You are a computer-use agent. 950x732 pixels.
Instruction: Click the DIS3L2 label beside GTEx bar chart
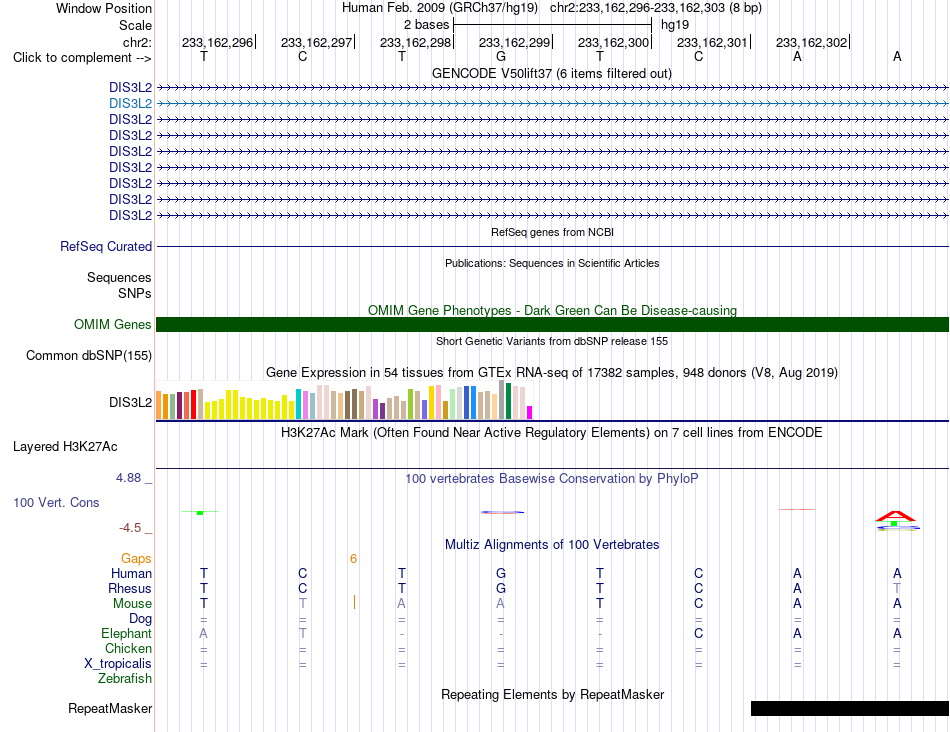[130, 402]
